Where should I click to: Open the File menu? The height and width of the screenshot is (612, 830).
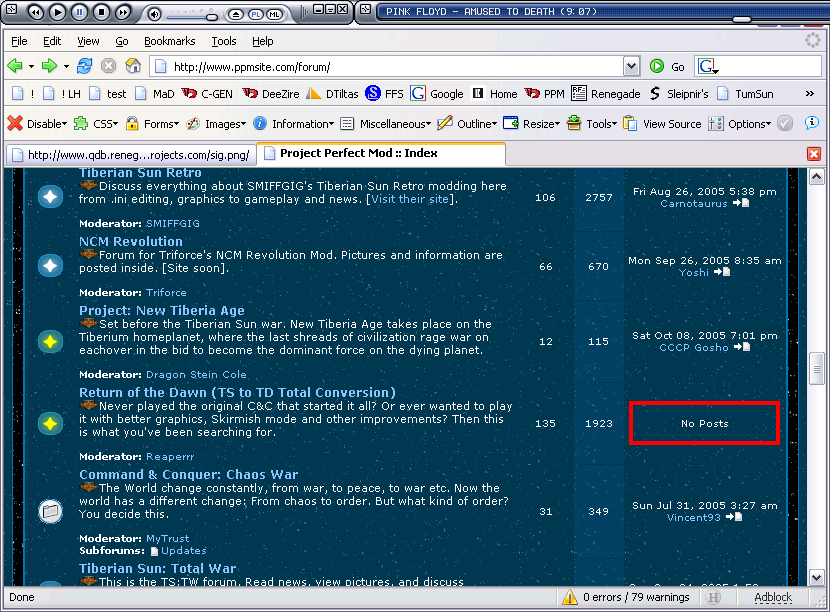(x=19, y=41)
